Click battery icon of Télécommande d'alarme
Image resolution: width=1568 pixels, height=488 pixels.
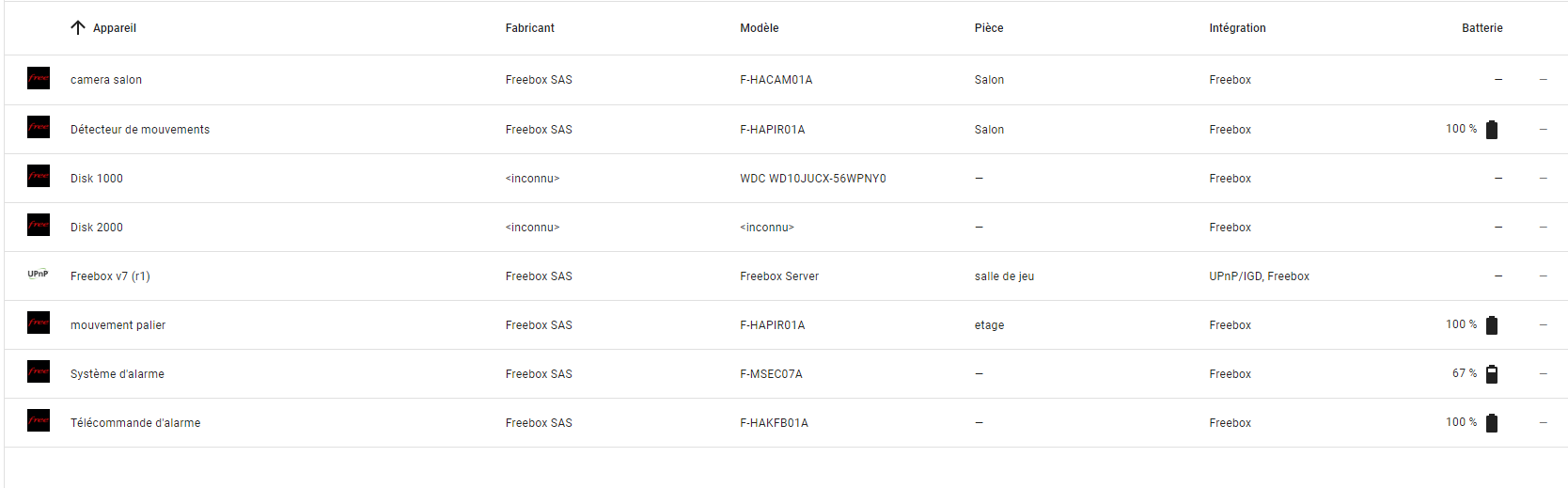pos(1492,422)
